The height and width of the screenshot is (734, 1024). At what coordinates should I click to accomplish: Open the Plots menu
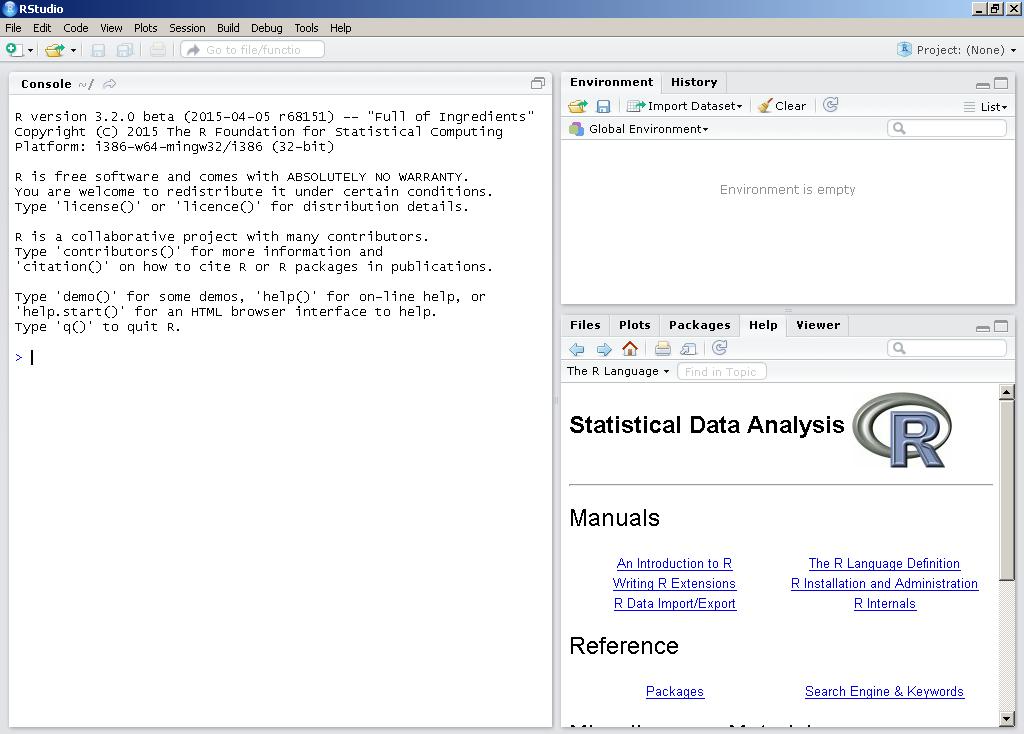coord(146,28)
